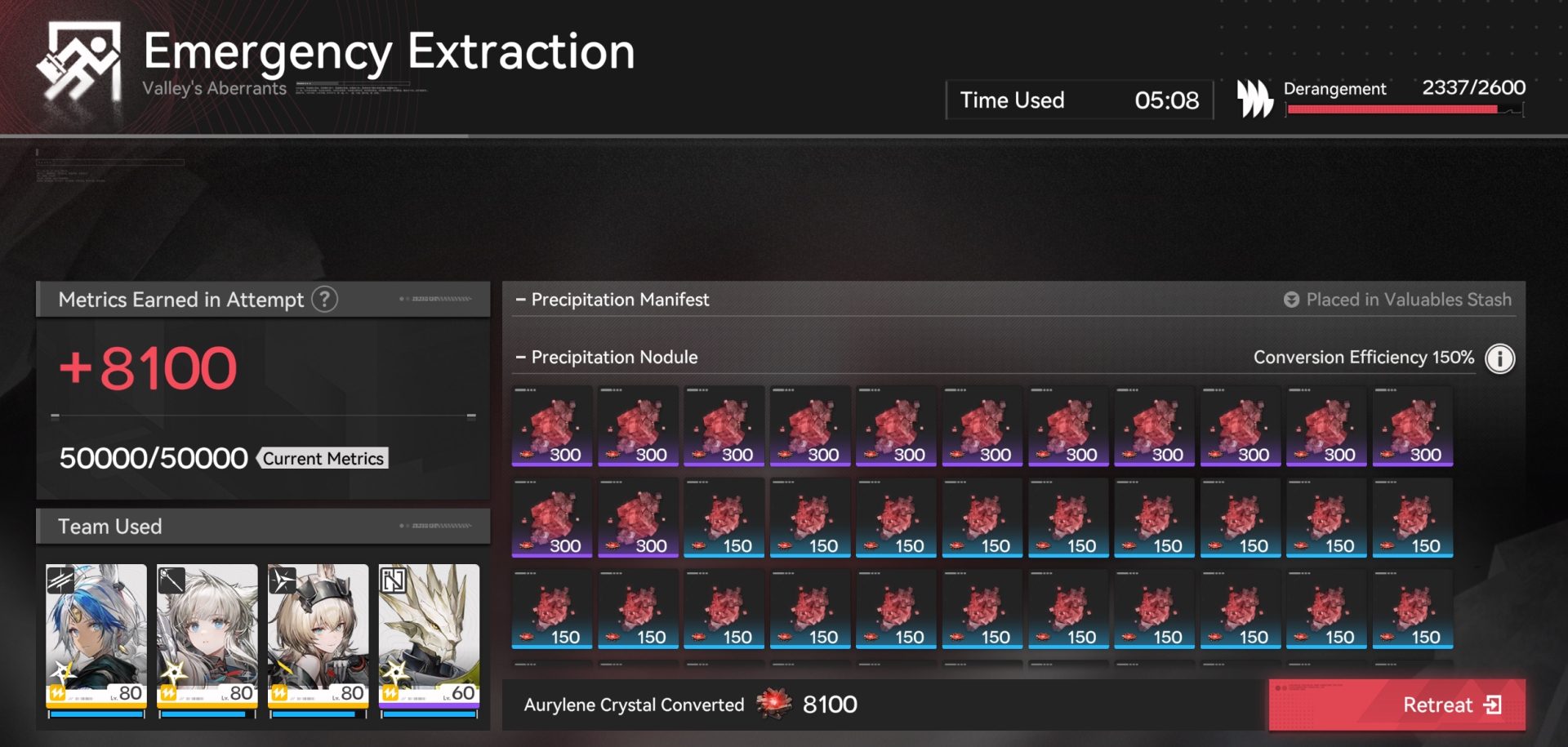Screen dimensions: 1568x747
Task: Click the 8100 crystal converted amount
Action: (830, 705)
